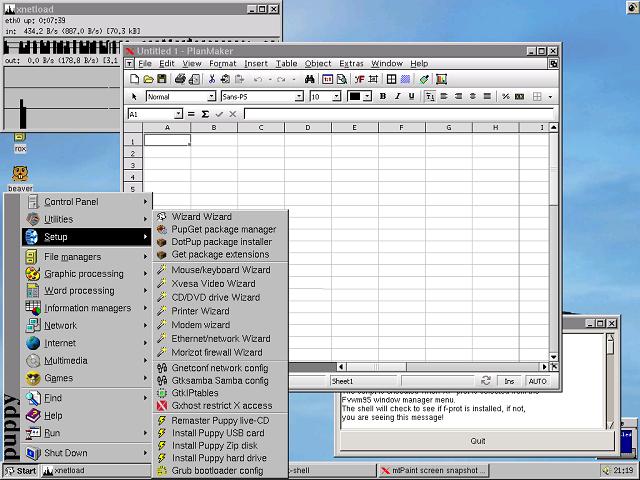This screenshot has height=480, width=640.
Task: Click the binoculars Find icon
Action: (x=309, y=79)
